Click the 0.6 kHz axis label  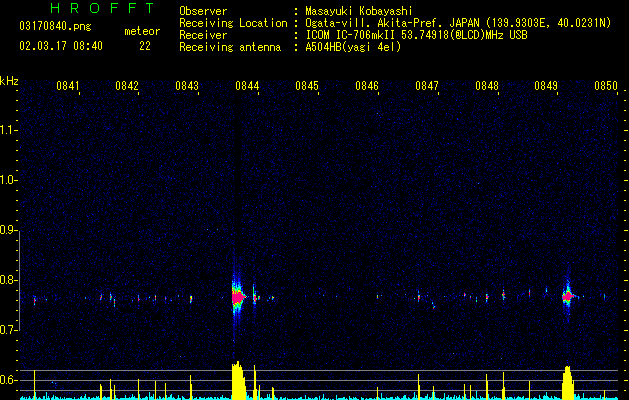[8, 380]
